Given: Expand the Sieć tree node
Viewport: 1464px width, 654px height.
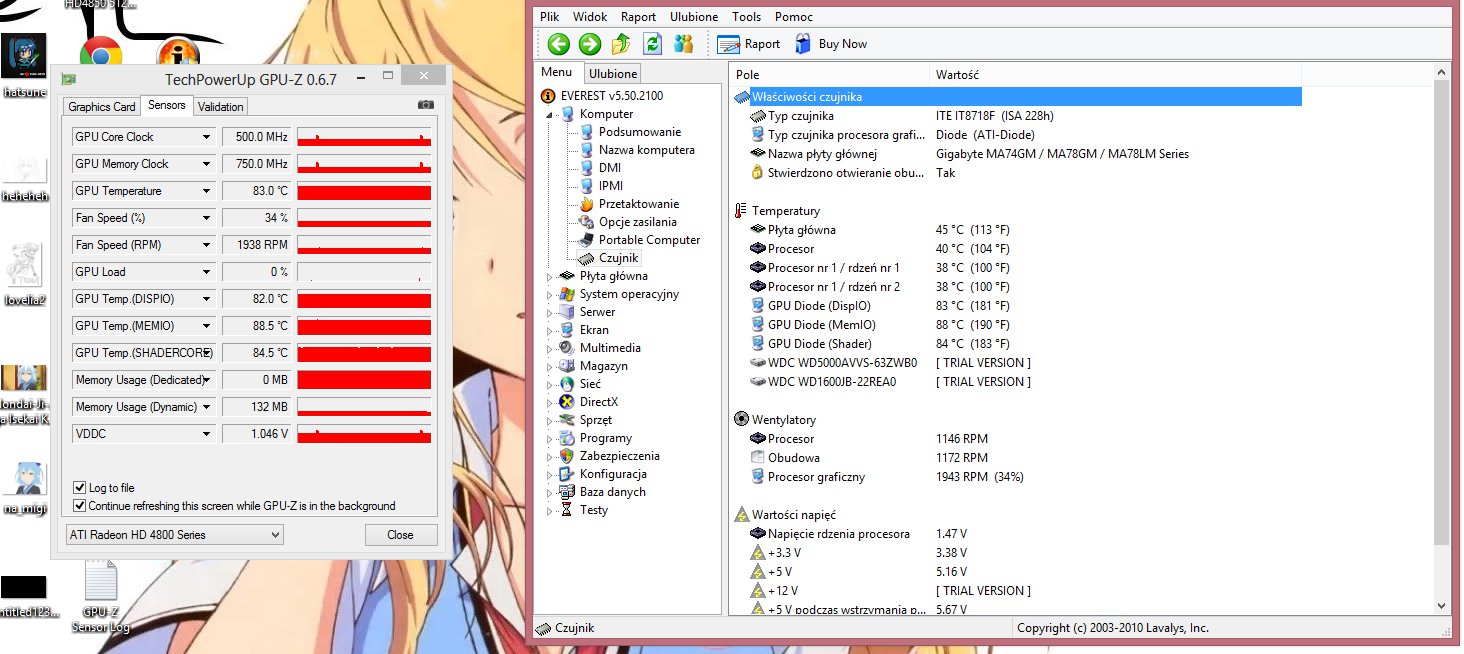Looking at the screenshot, I should pyautogui.click(x=549, y=384).
